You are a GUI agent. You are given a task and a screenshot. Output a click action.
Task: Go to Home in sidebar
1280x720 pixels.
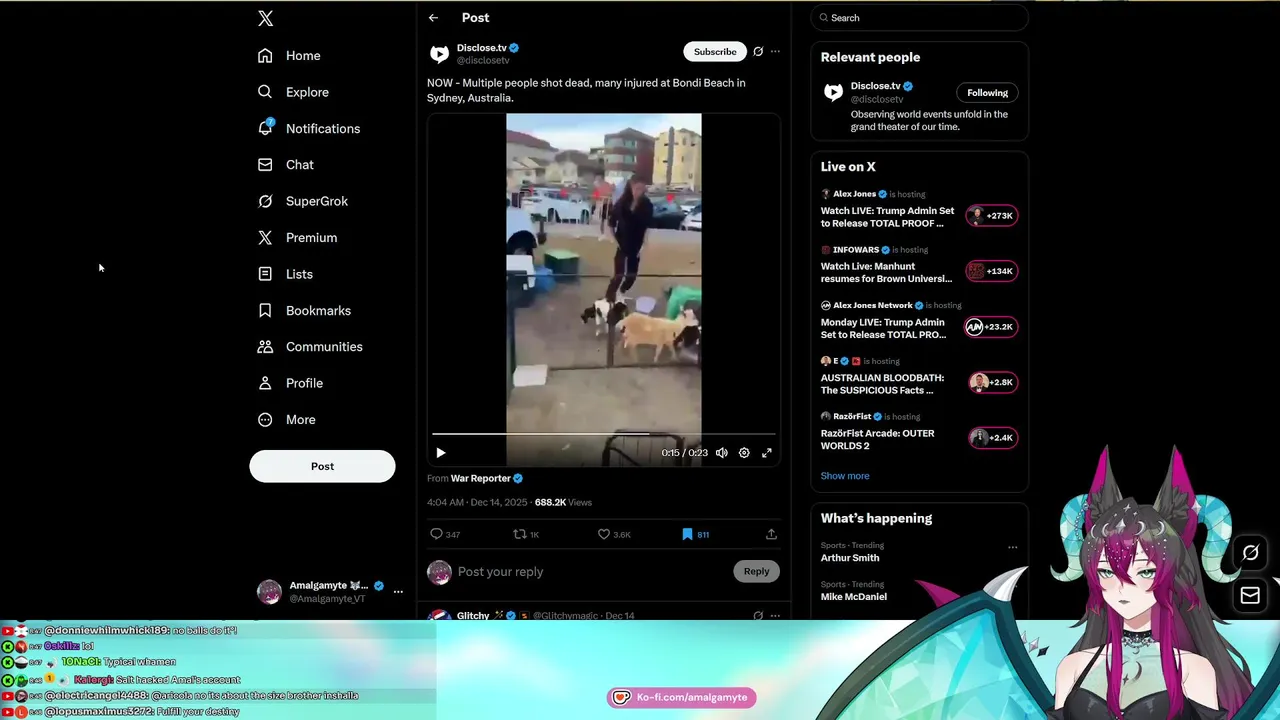pos(289,56)
